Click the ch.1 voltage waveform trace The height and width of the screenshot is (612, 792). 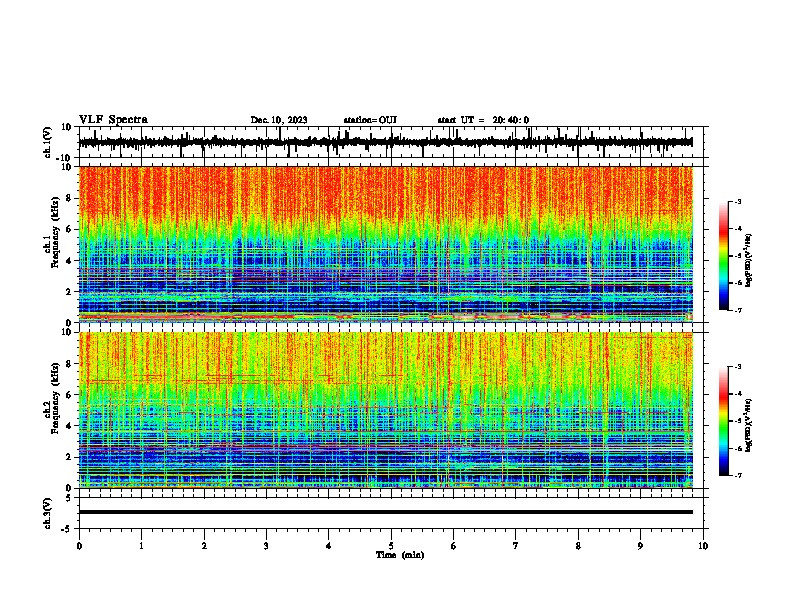pos(385,142)
